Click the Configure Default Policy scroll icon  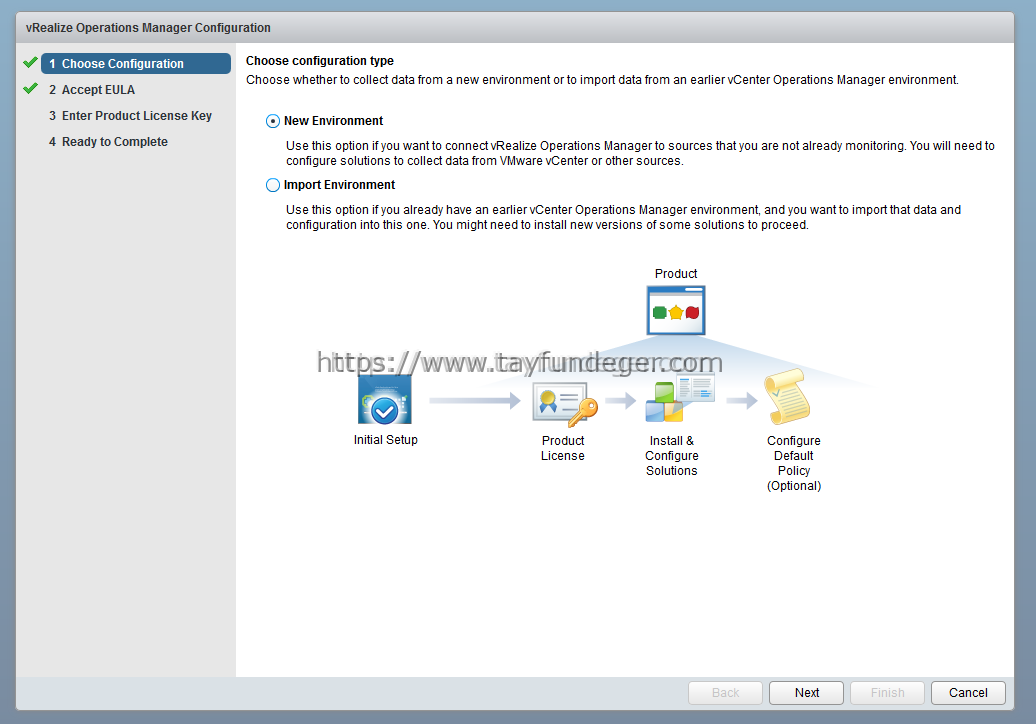787,396
